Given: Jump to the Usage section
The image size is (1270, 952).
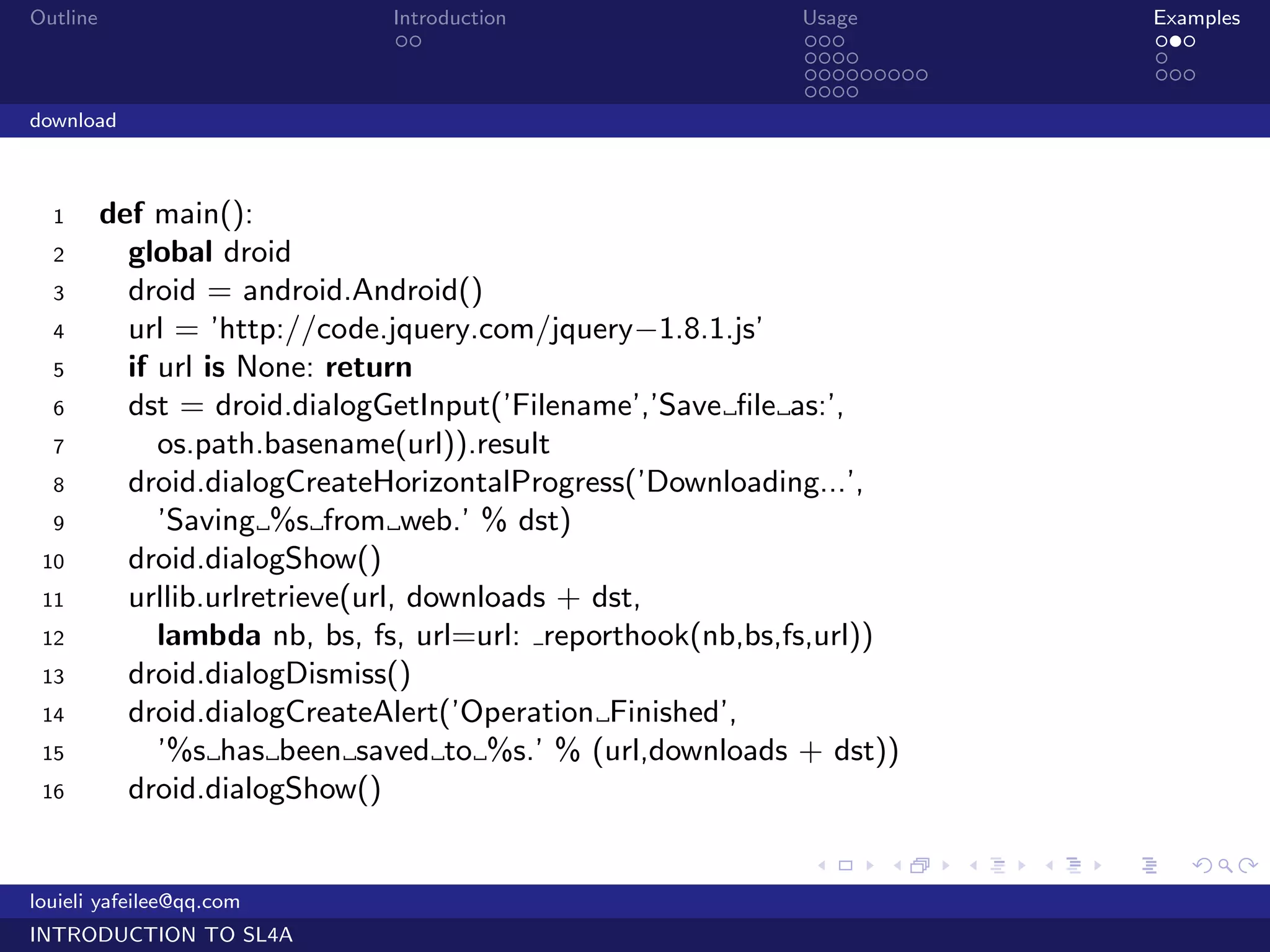Looking at the screenshot, I should pyautogui.click(x=830, y=18).
